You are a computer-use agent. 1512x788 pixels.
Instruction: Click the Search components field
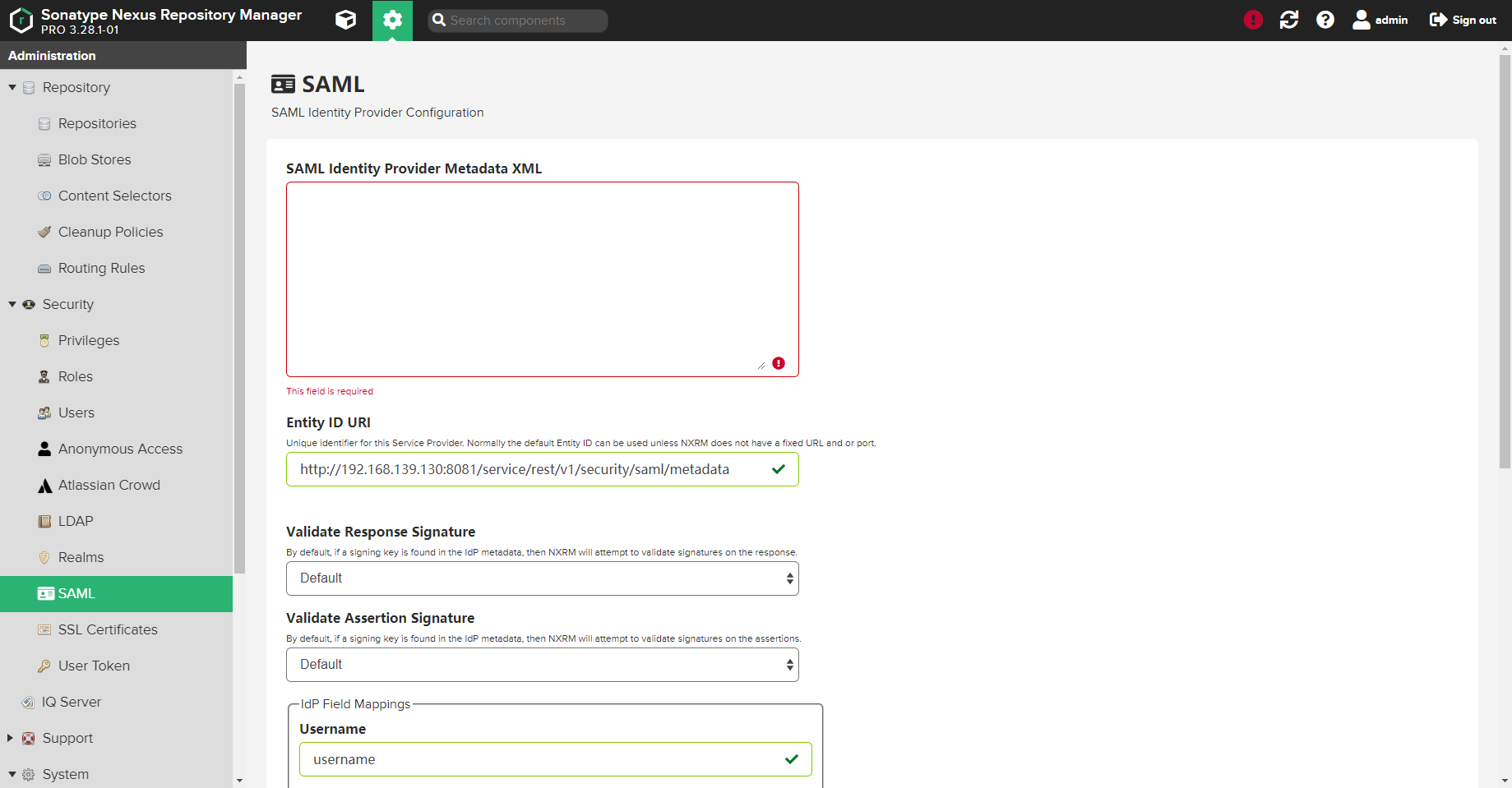(518, 21)
